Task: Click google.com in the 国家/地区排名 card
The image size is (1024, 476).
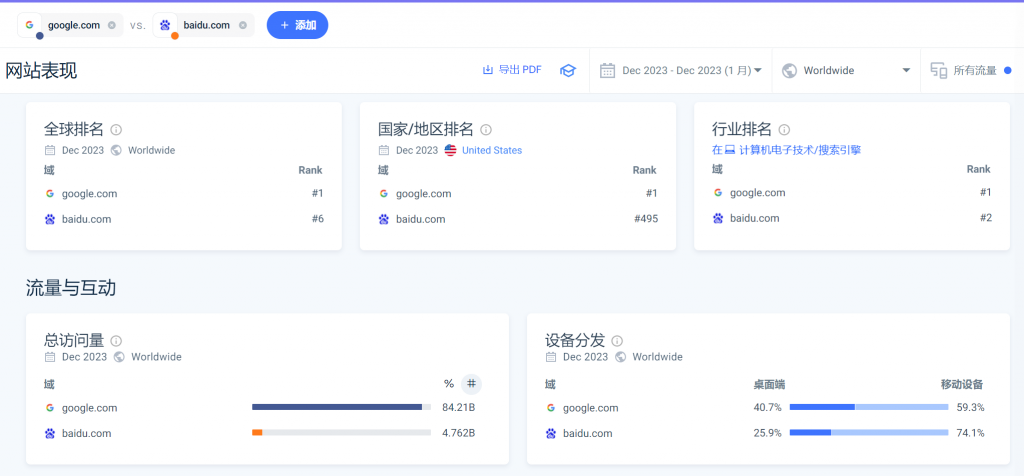Action: 423,193
